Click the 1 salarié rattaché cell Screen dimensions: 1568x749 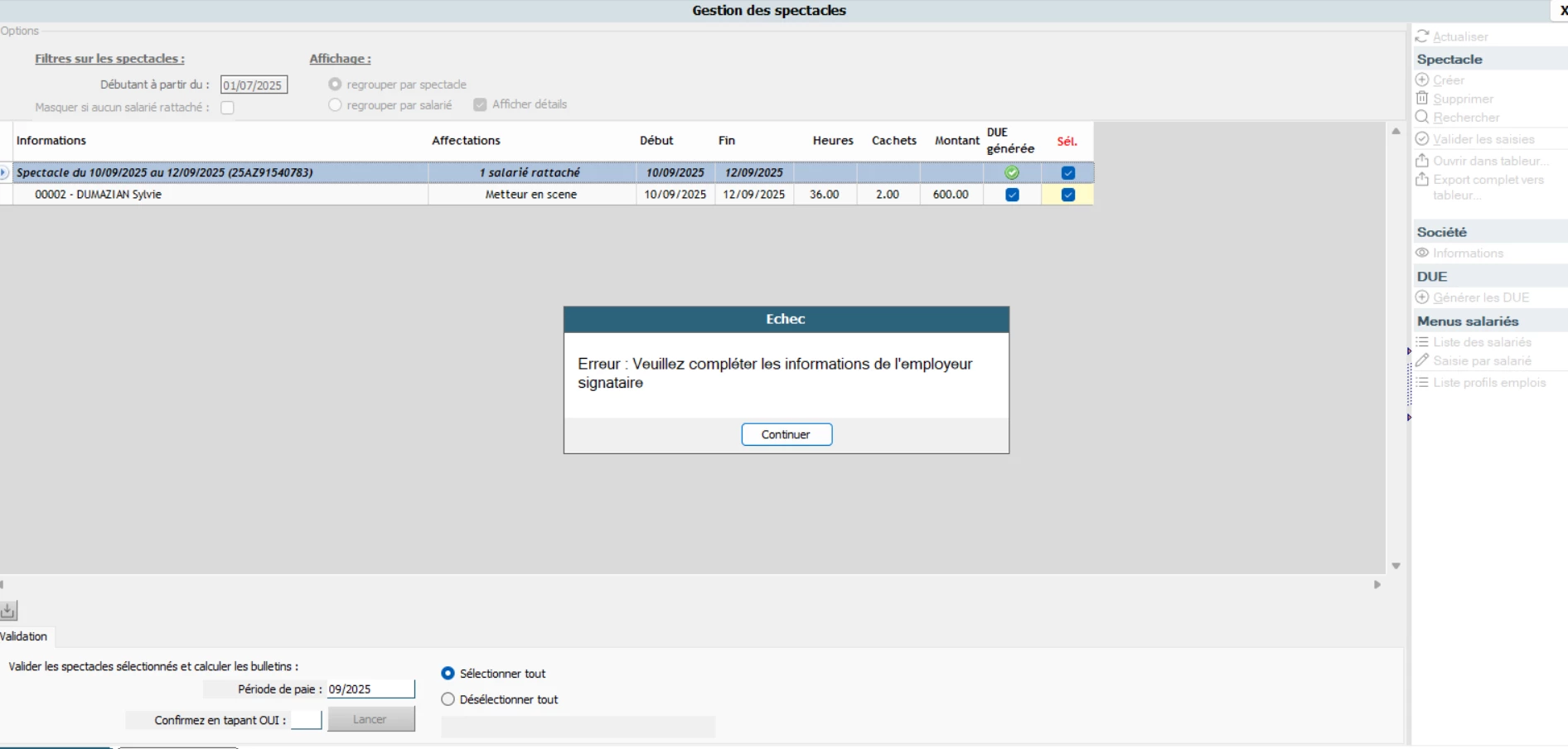531,172
